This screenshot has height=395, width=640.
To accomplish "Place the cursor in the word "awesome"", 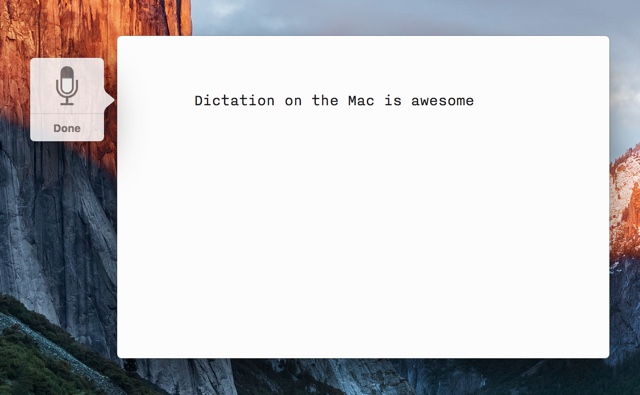I will [x=442, y=100].
